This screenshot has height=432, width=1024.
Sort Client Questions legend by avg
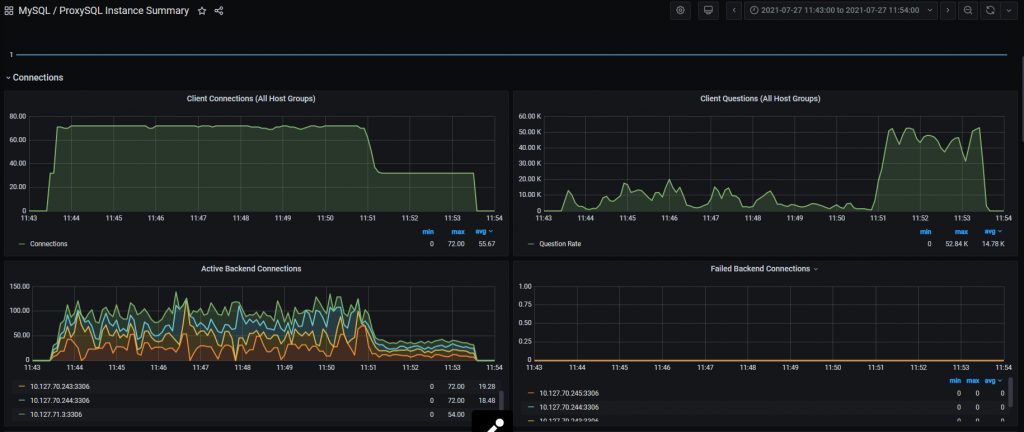click(x=993, y=232)
